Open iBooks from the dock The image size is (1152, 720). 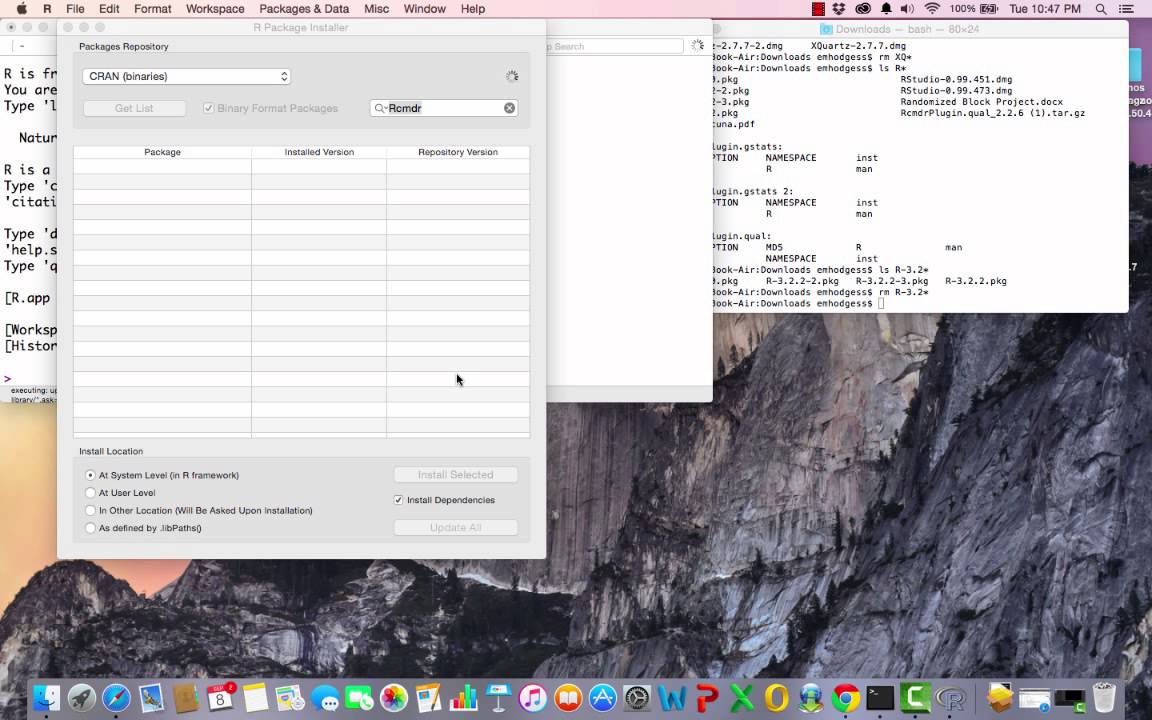coord(567,698)
